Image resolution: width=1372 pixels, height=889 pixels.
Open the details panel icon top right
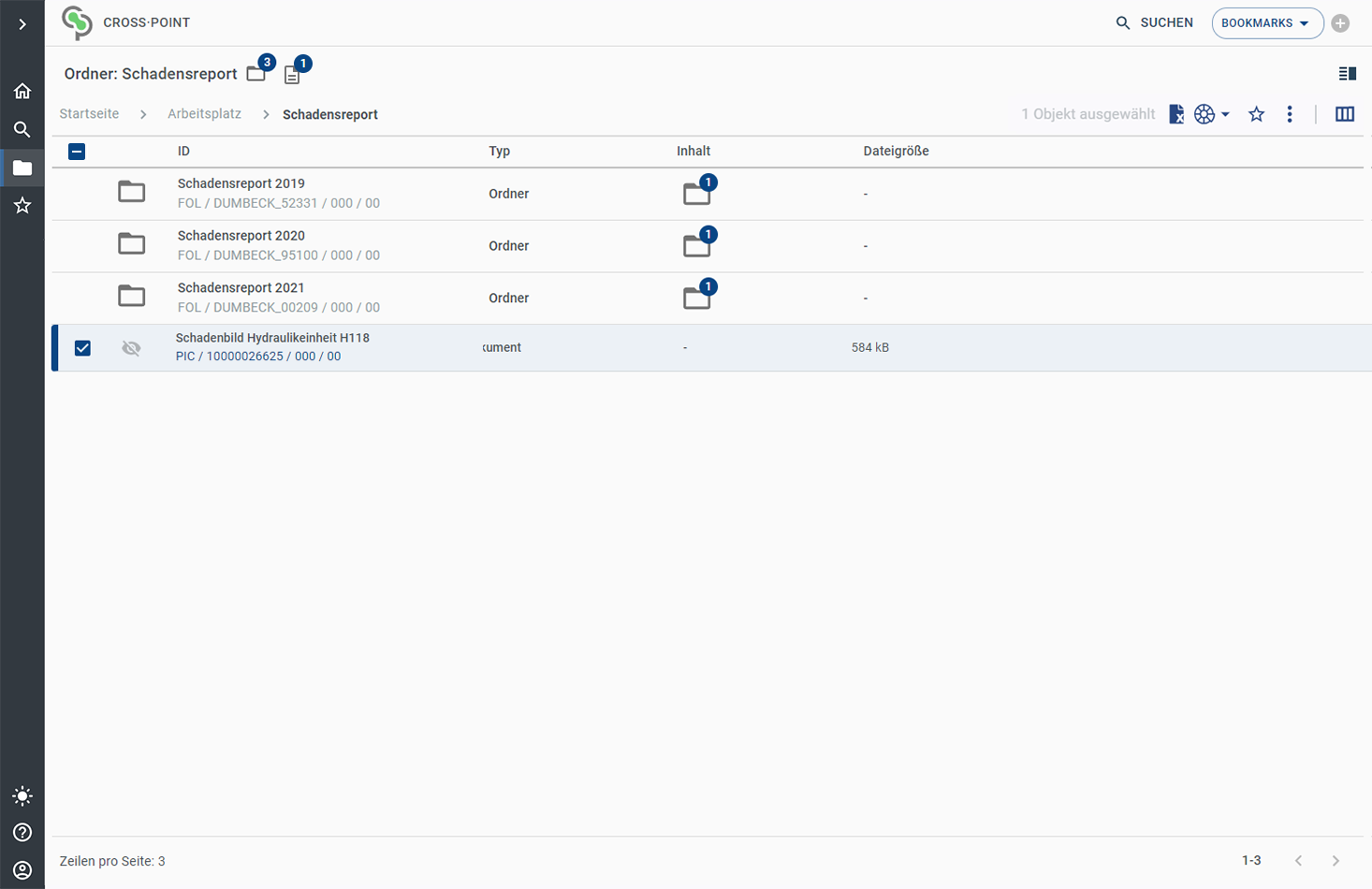tap(1347, 74)
